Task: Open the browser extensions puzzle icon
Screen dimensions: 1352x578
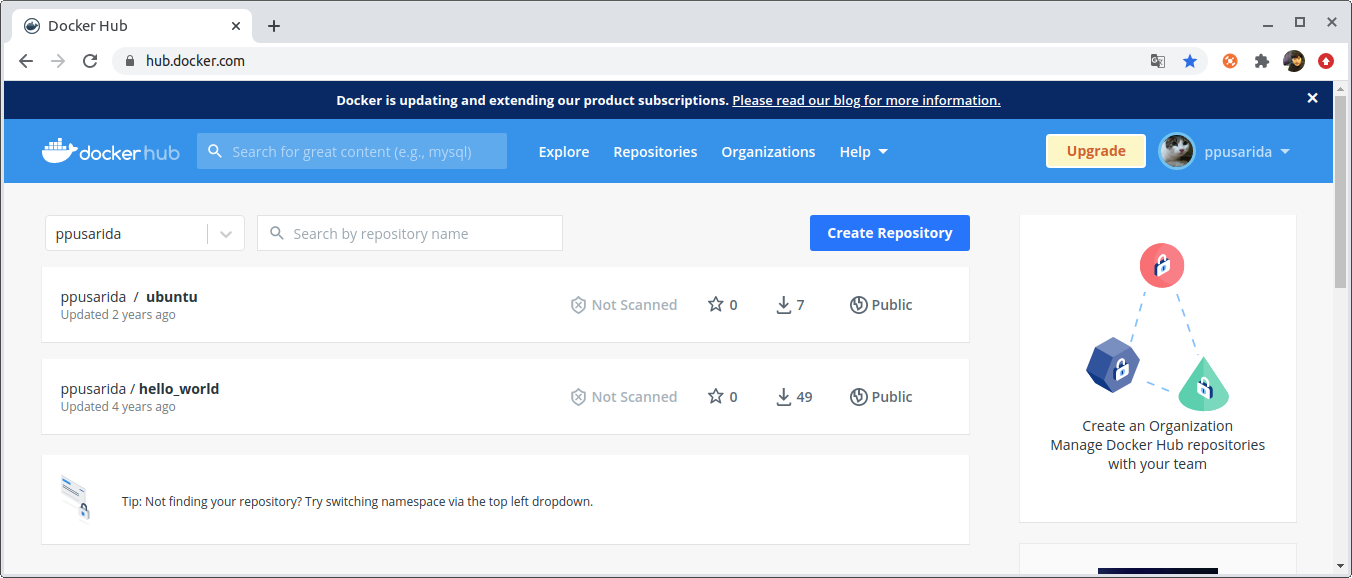Action: pos(1262,61)
